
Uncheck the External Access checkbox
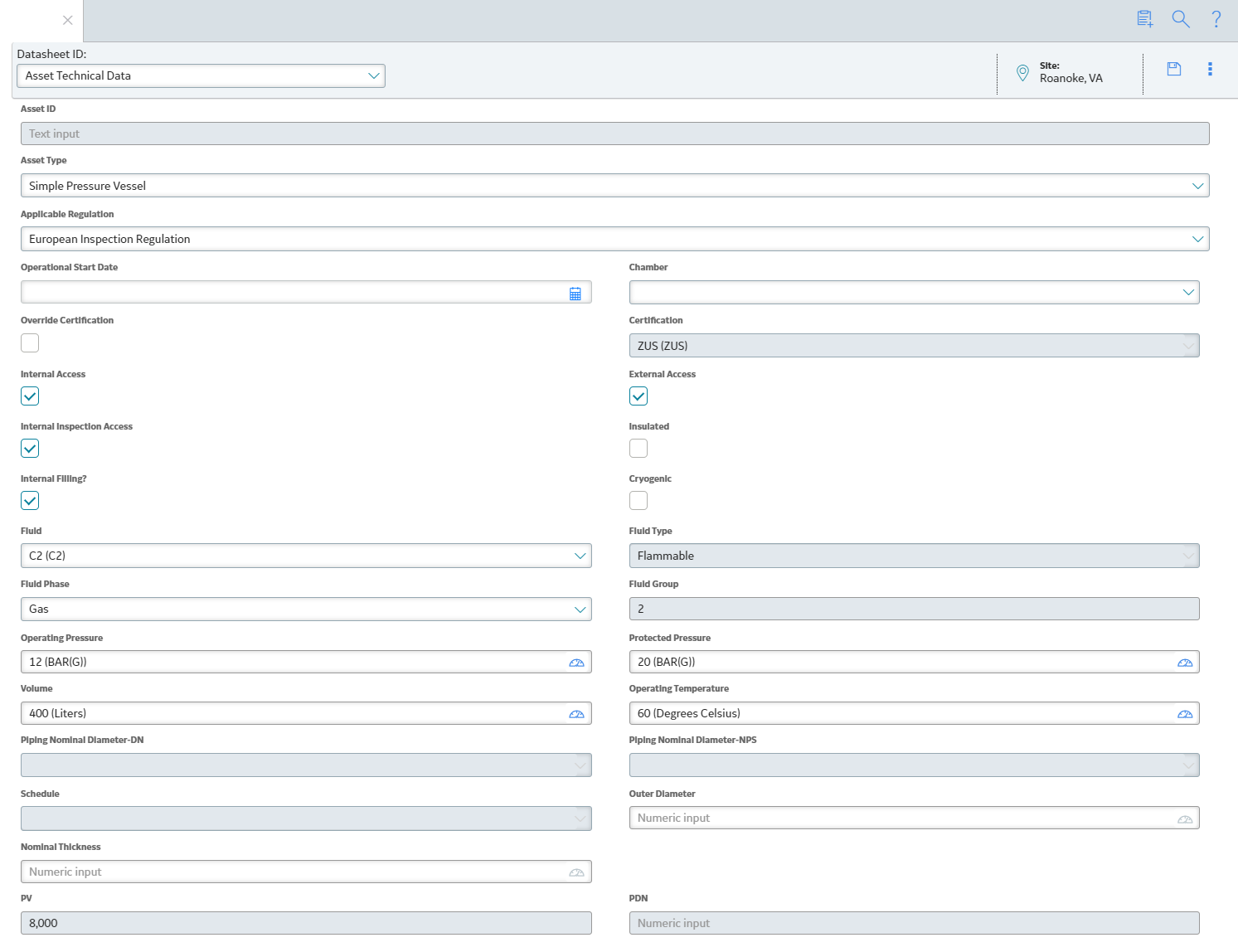coord(638,396)
